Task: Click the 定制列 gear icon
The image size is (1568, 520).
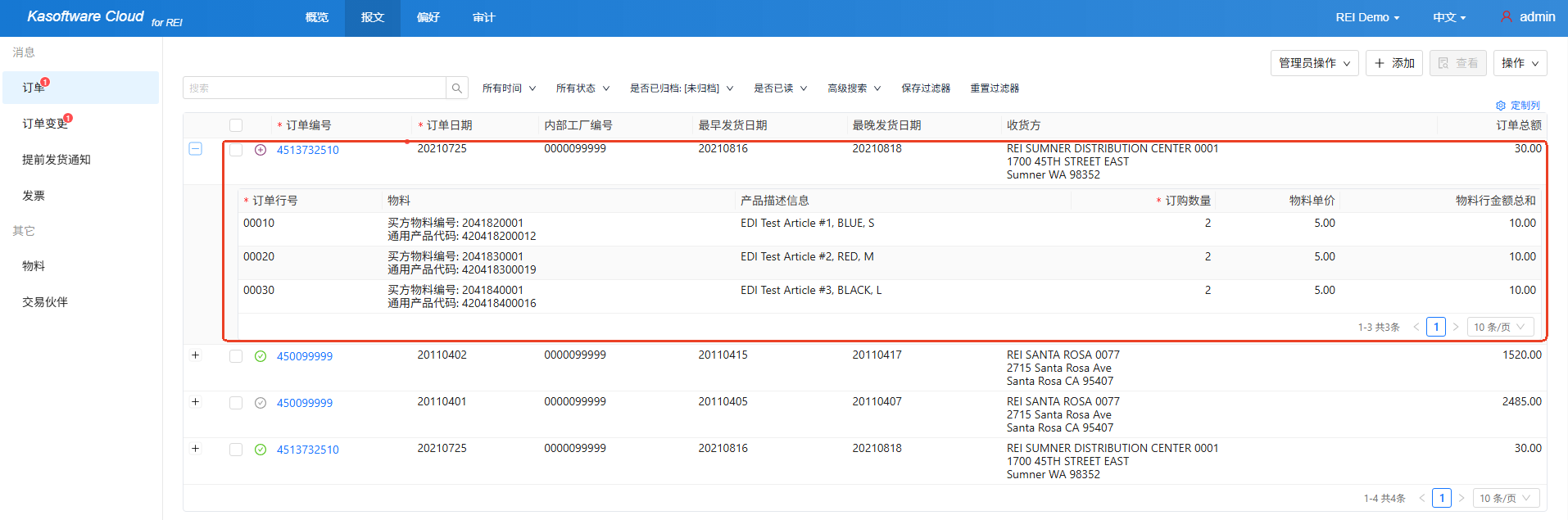Action: (x=1501, y=106)
